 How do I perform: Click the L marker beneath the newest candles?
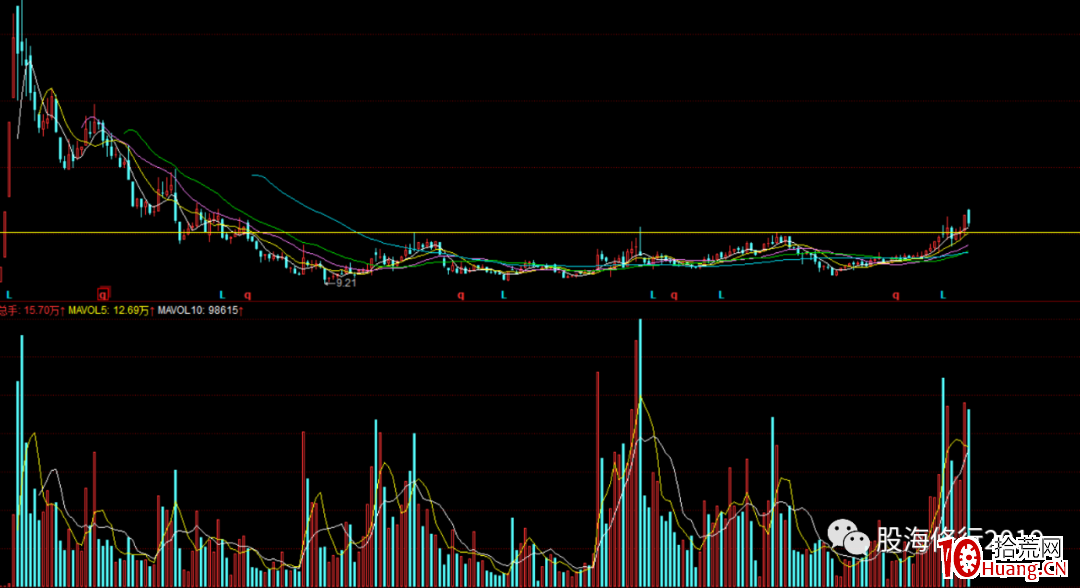pyautogui.click(x=943, y=295)
